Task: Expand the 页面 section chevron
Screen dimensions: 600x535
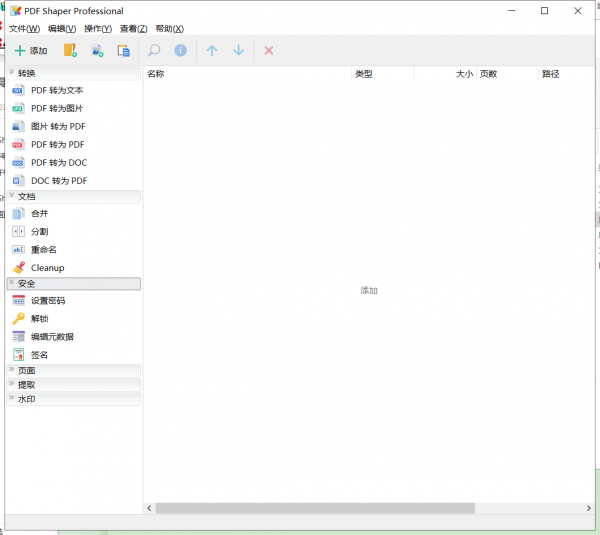Action: tap(11, 369)
